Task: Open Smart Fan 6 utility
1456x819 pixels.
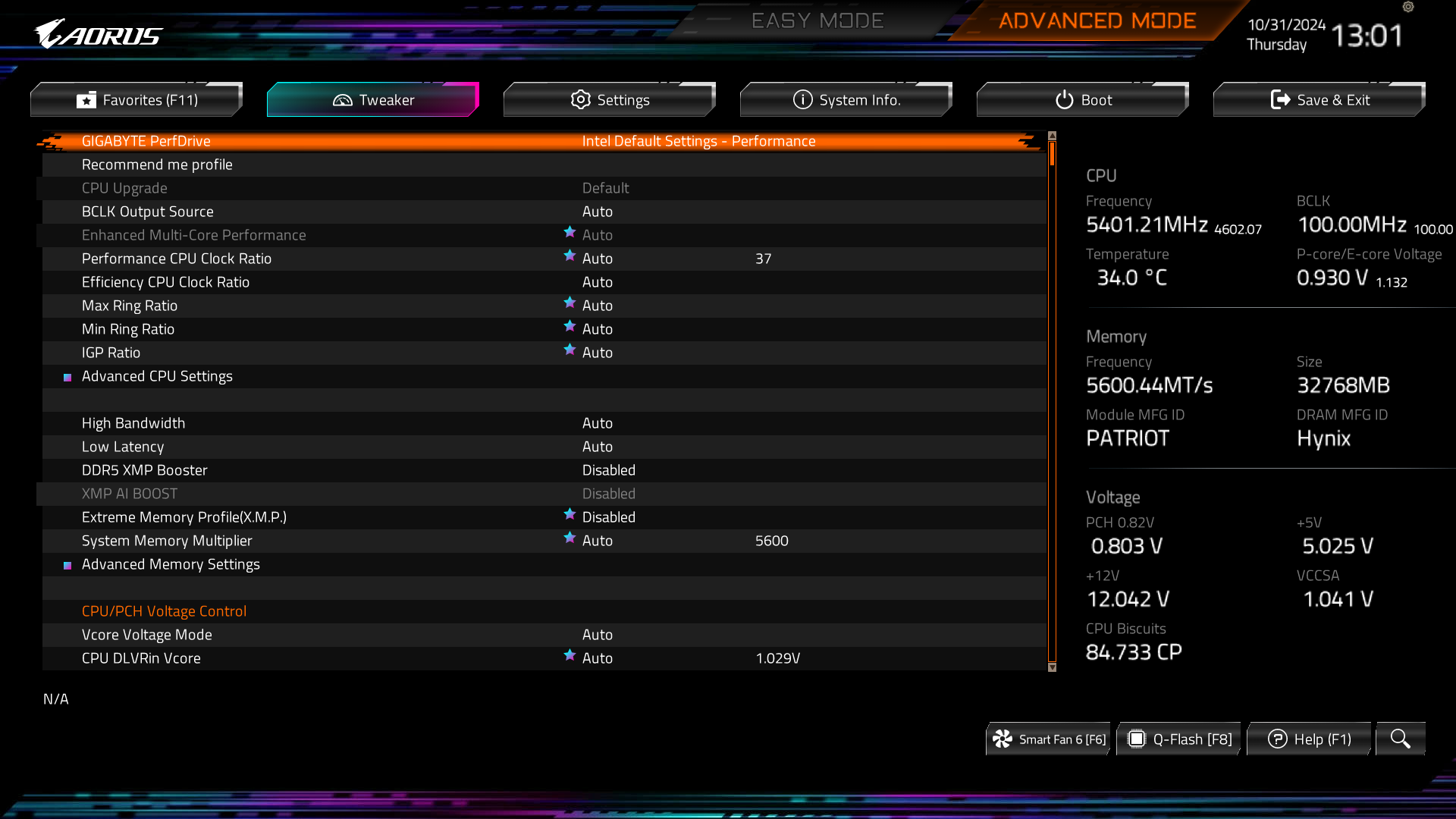Action: (x=1049, y=739)
